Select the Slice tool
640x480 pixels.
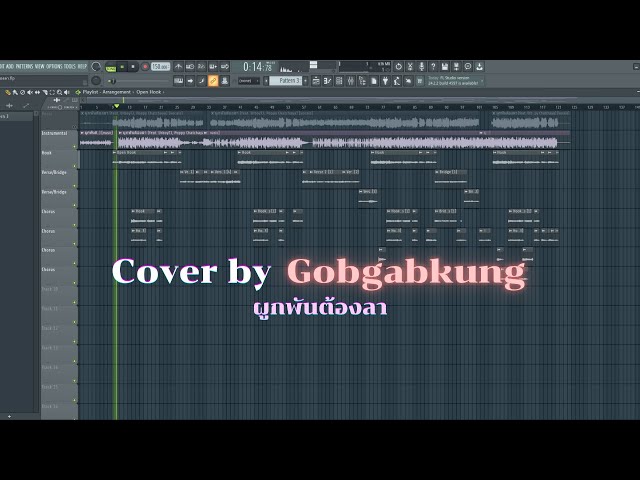click(x=45, y=93)
